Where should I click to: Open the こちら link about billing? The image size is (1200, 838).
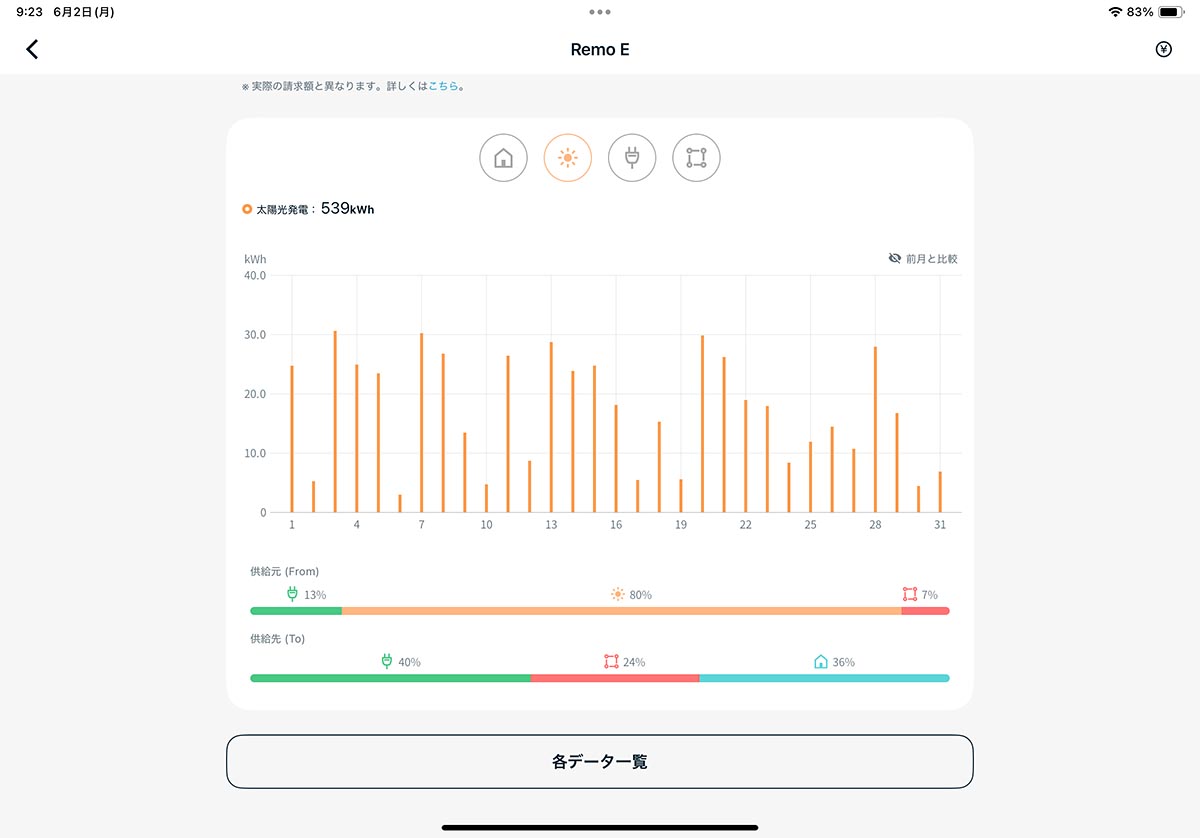[442, 86]
